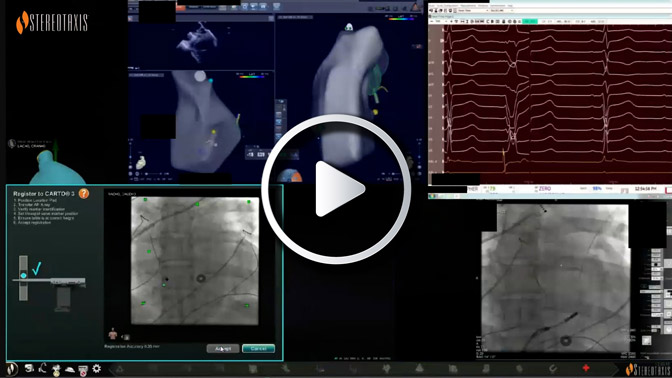Click the heart rate value 79 in status bar
Screen dimensions: 672x378
(x=492, y=189)
